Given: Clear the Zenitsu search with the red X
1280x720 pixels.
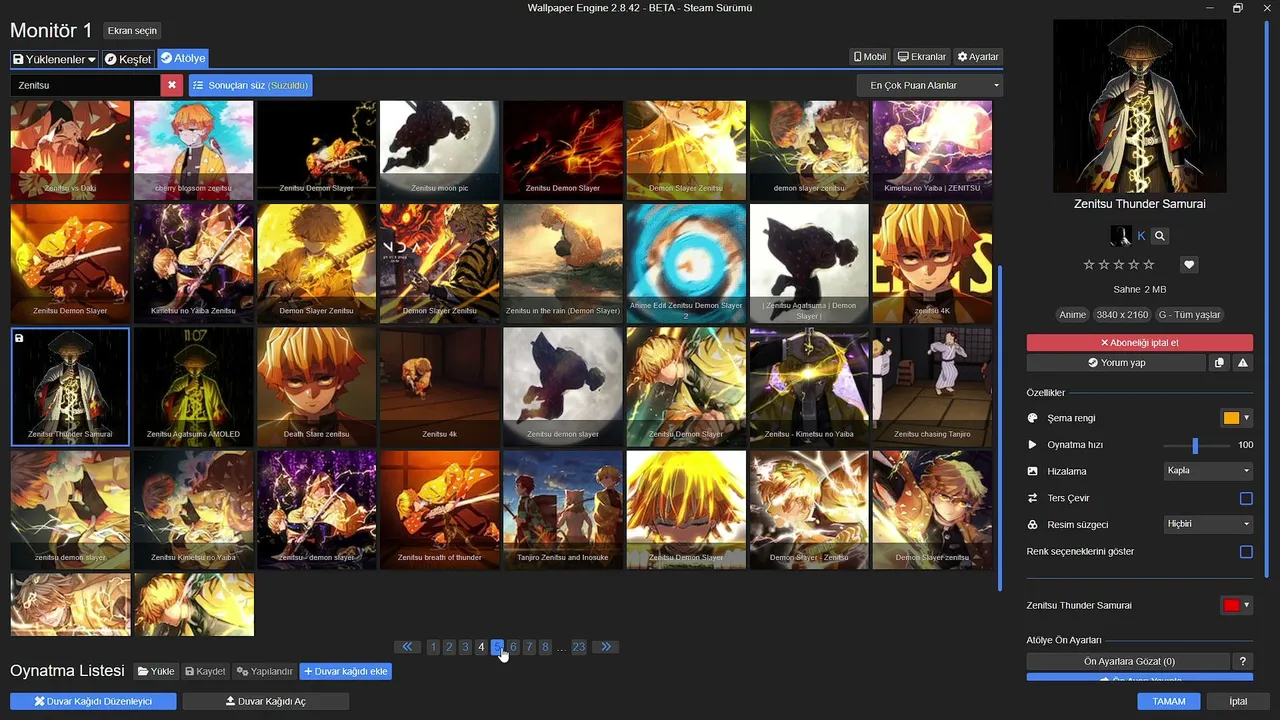Looking at the screenshot, I should pyautogui.click(x=172, y=85).
